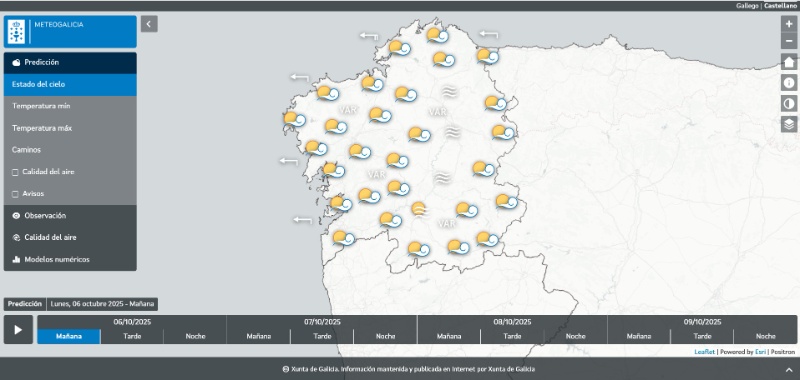Click the sun-with-mist icon in southern Galicia
800x380 pixels.
point(419,209)
